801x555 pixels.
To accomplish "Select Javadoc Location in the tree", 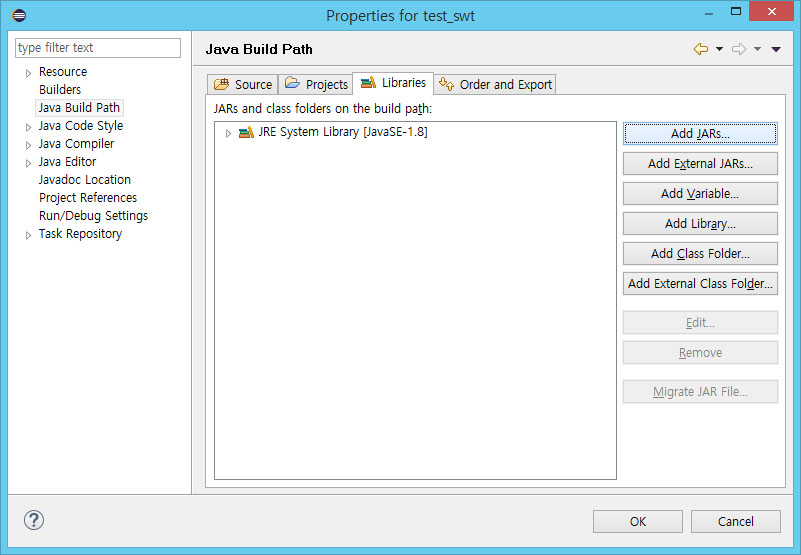I will pyautogui.click(x=84, y=180).
